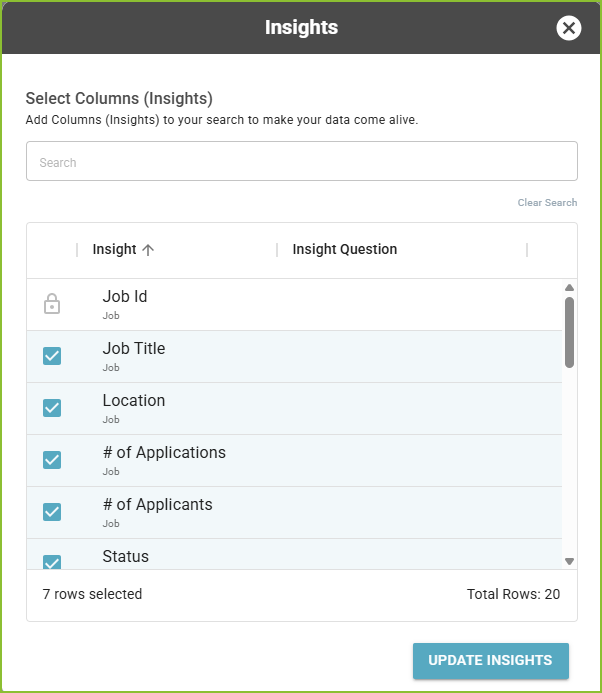Viewport: 602px width, 693px height.
Task: Click the # of Applicants label
Action: click(x=157, y=504)
